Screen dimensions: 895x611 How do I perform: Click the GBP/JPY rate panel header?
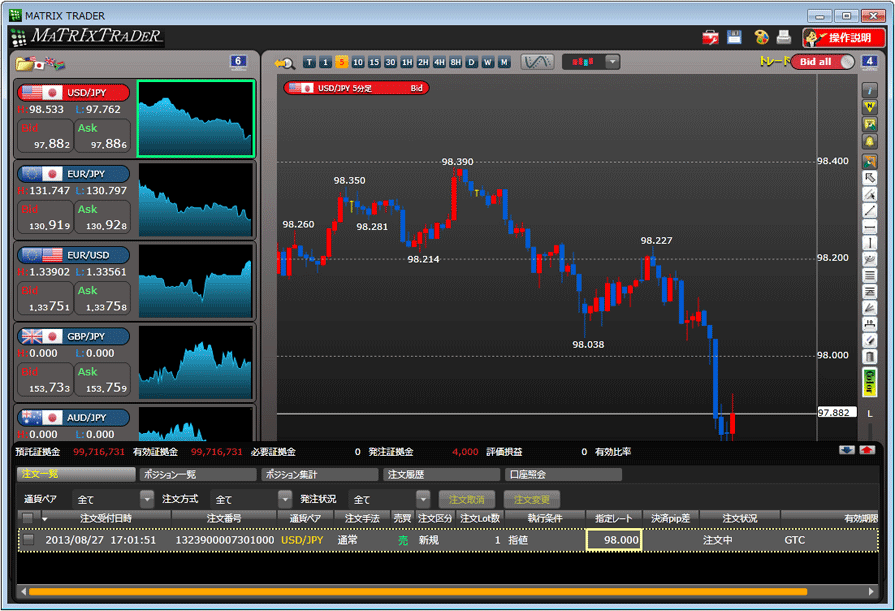coord(74,336)
